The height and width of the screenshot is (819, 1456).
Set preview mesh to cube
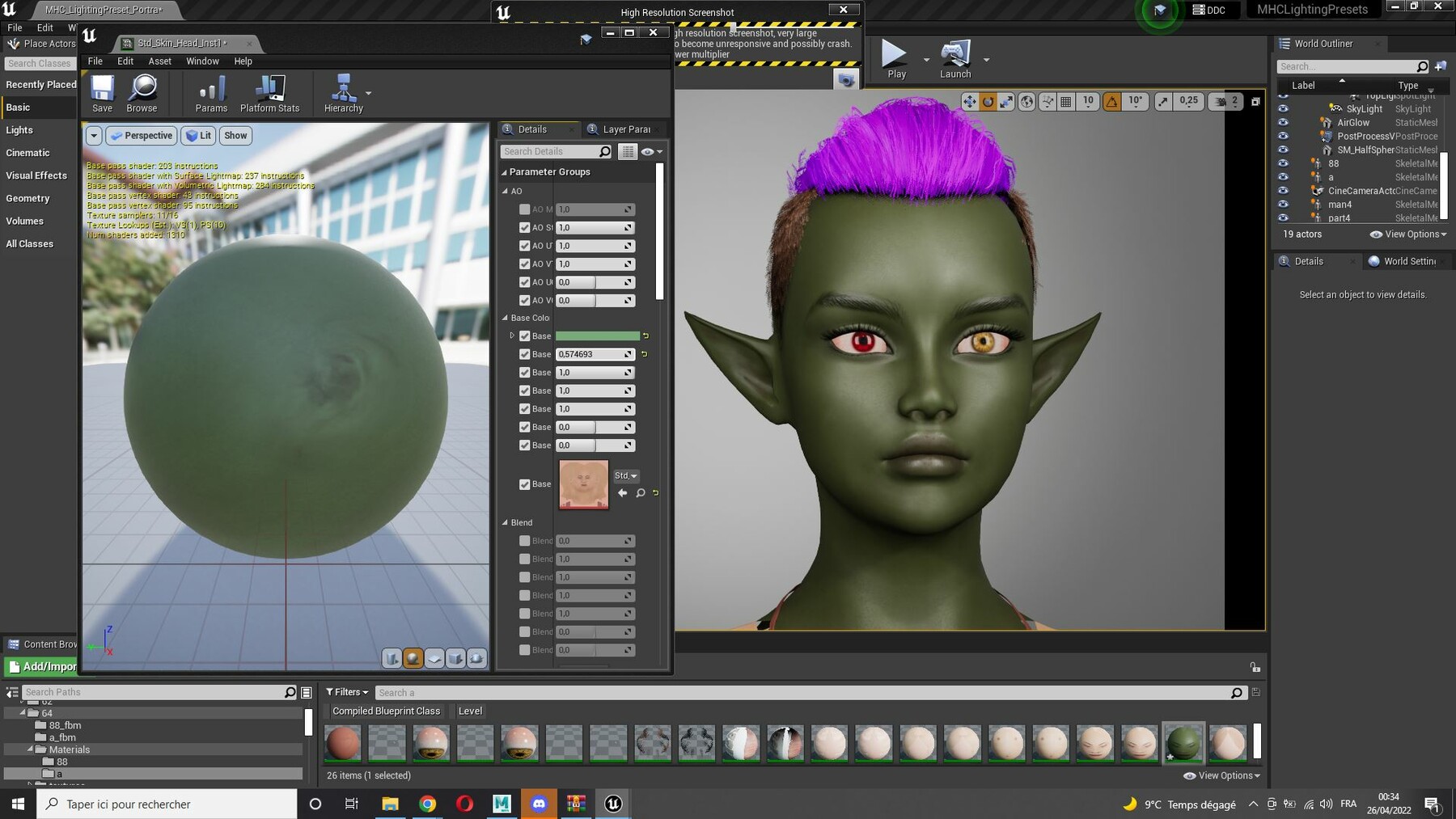coord(455,659)
